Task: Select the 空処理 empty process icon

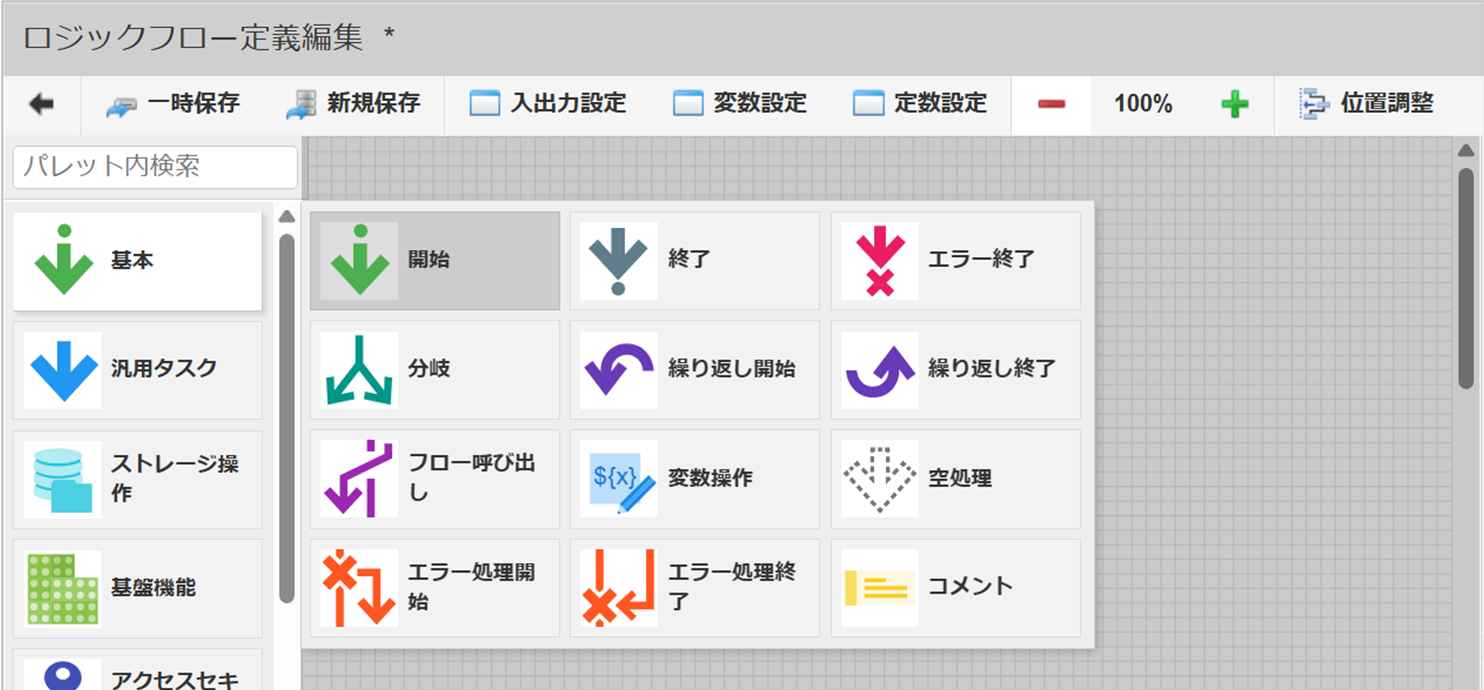Action: (879, 479)
